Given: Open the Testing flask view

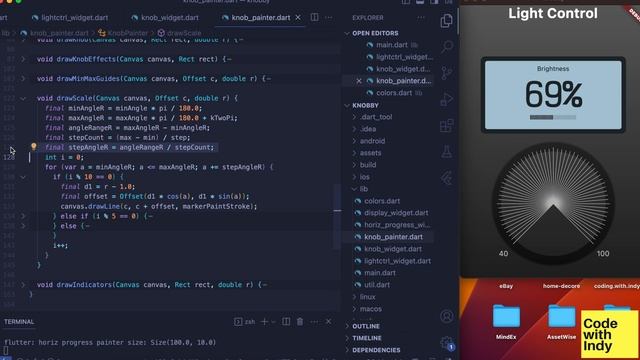Looking at the screenshot, I should (447, 152).
